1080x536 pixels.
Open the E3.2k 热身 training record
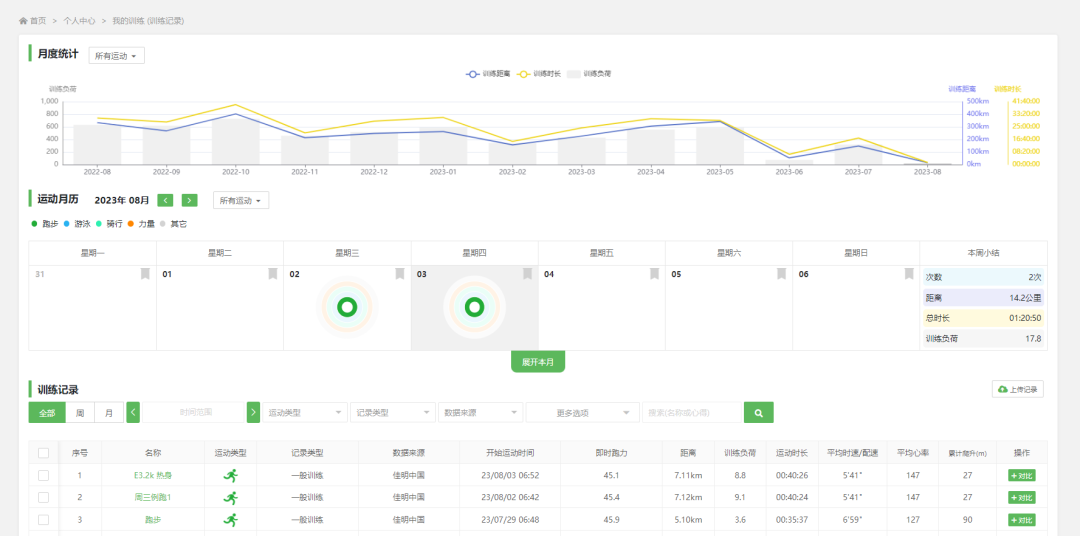153,475
